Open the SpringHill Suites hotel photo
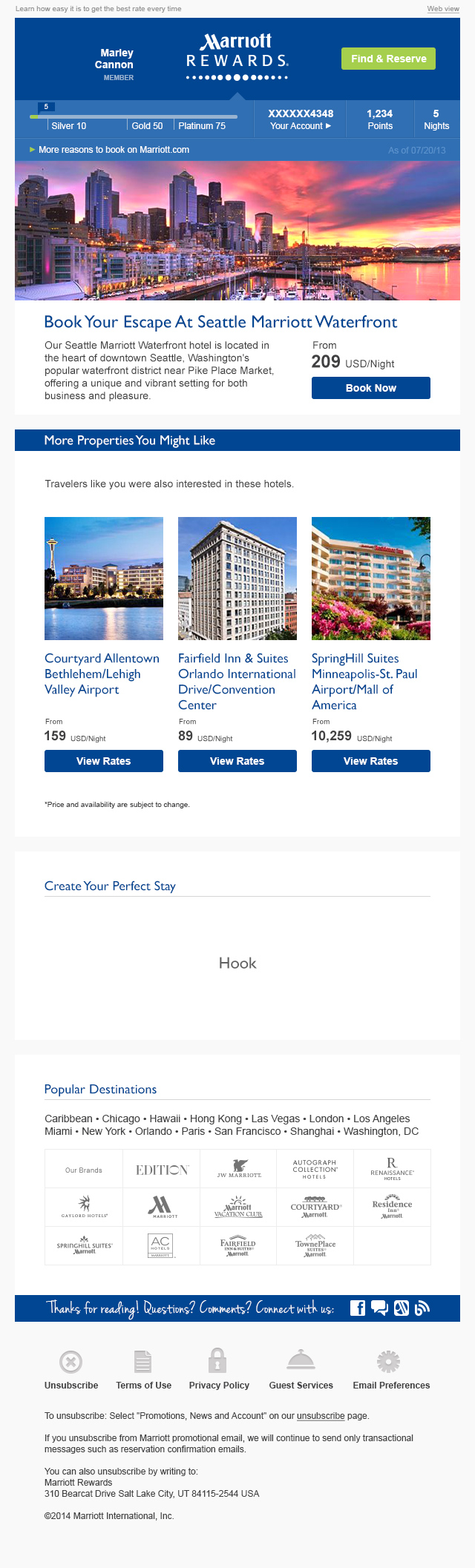Image resolution: width=475 pixels, height=1568 pixels. click(x=371, y=579)
